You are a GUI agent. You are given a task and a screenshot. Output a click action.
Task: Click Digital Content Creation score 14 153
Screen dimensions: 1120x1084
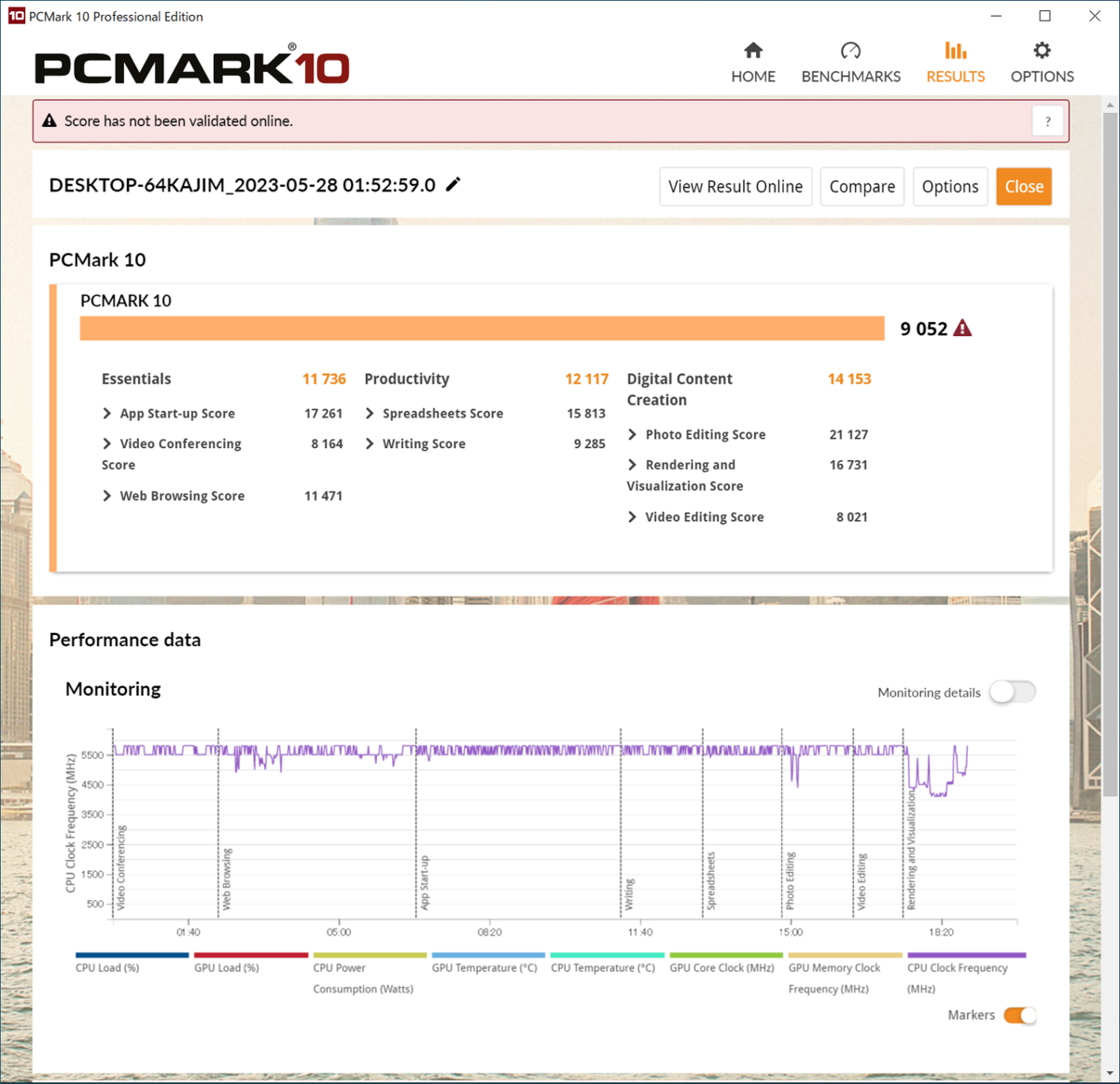[x=849, y=379]
